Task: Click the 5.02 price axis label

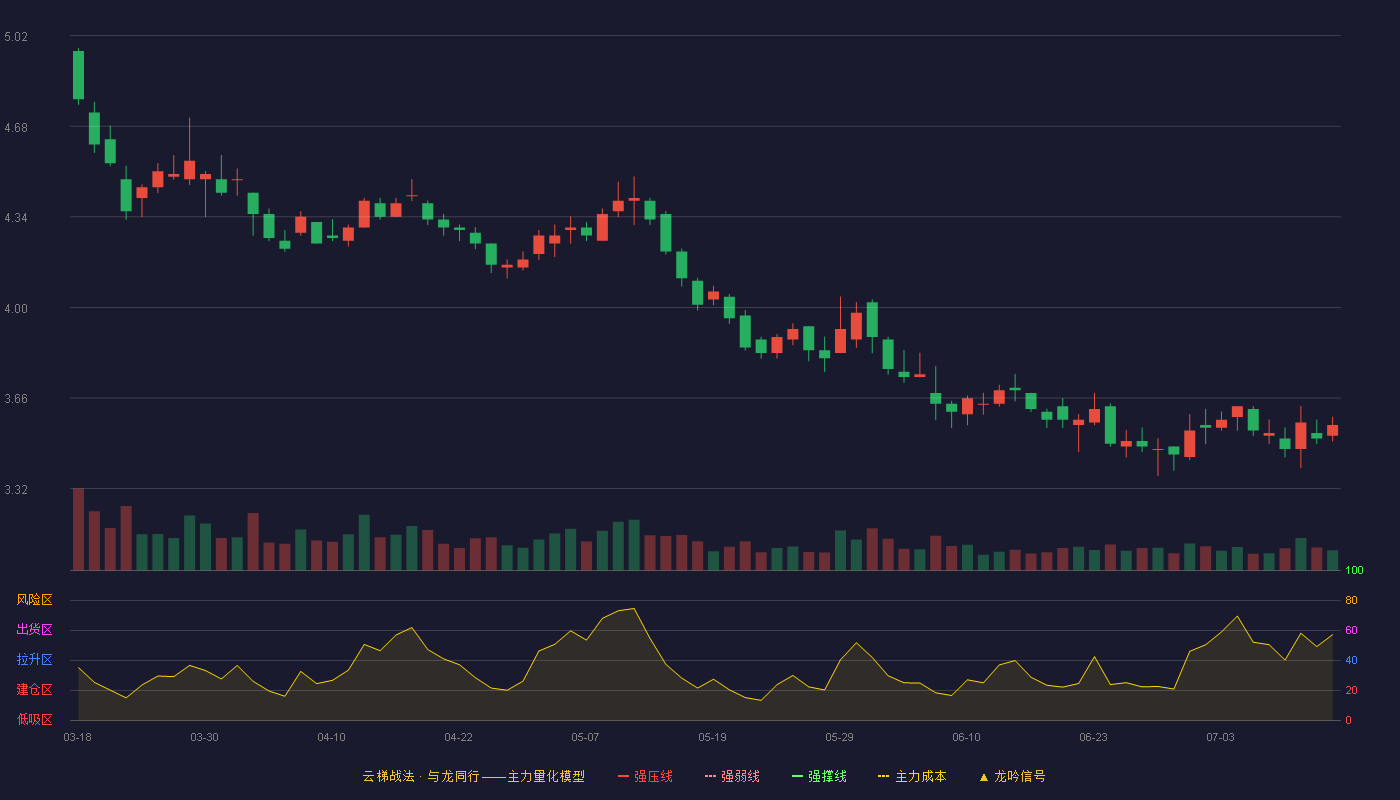Action: coord(16,37)
